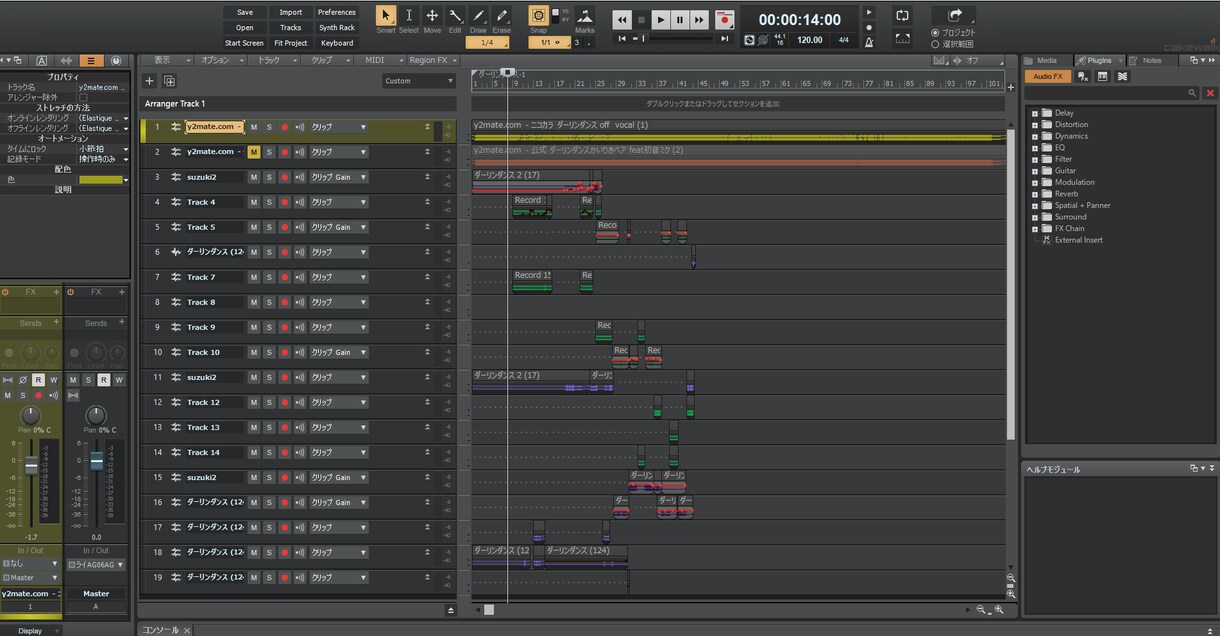Toggle input echo on Track 5
1220x636 pixels.
click(300, 227)
